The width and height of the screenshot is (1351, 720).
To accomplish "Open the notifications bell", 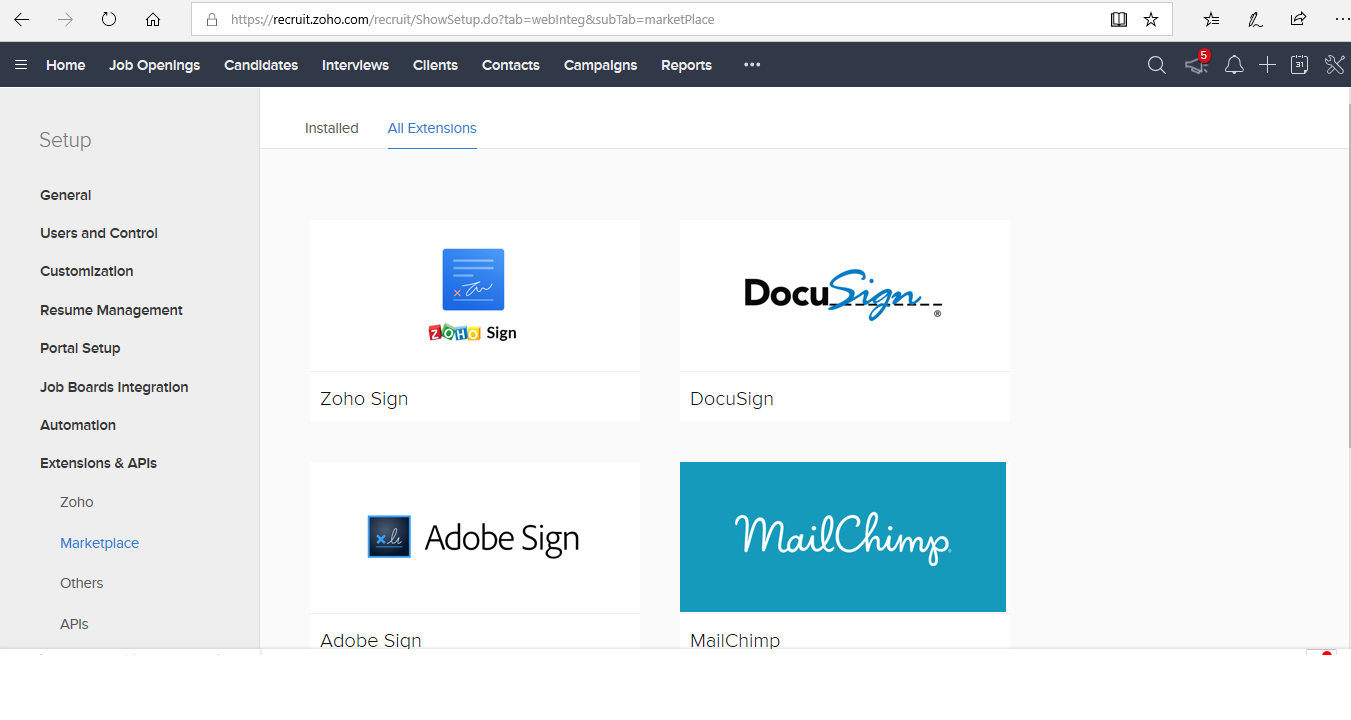I will point(1235,65).
